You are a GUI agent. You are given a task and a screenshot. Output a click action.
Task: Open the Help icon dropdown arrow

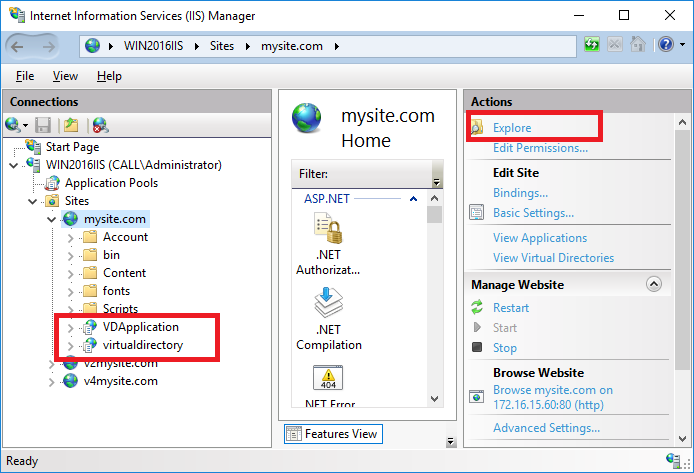point(682,44)
